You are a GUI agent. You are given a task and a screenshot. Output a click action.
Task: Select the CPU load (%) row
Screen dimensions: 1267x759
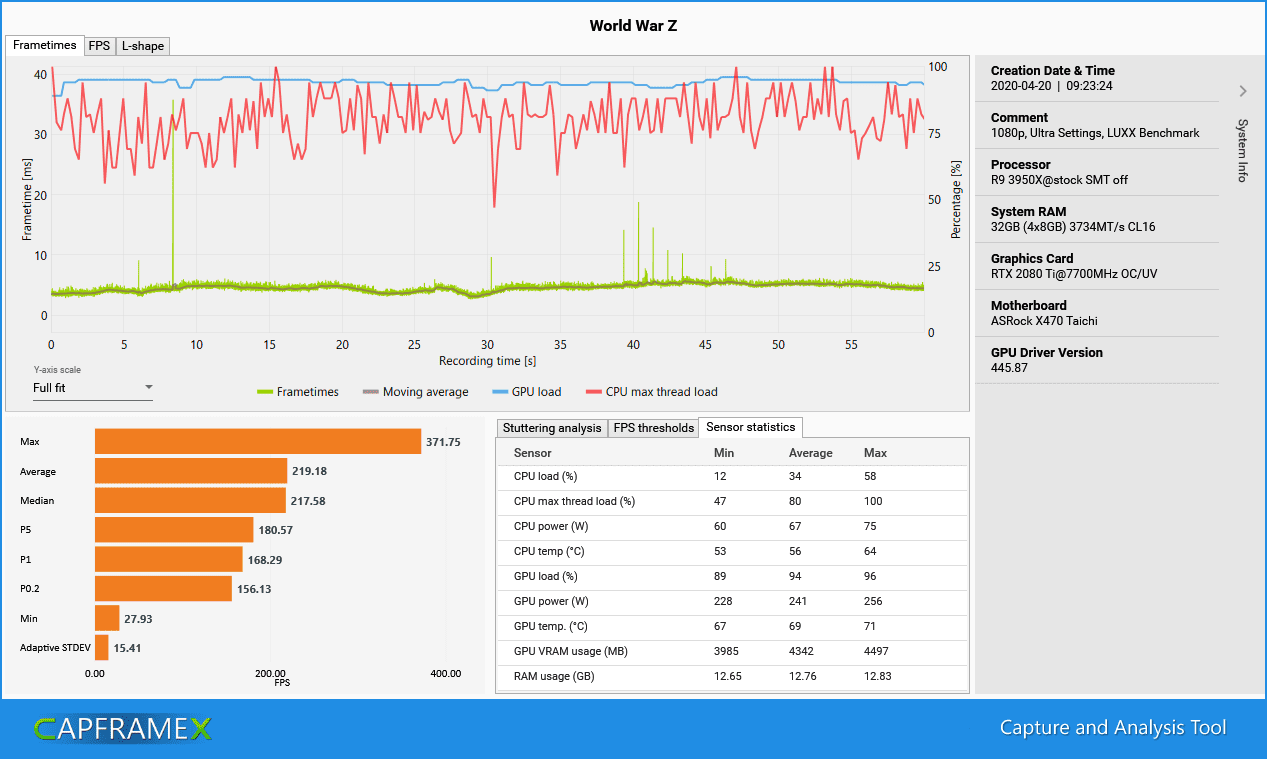732,477
